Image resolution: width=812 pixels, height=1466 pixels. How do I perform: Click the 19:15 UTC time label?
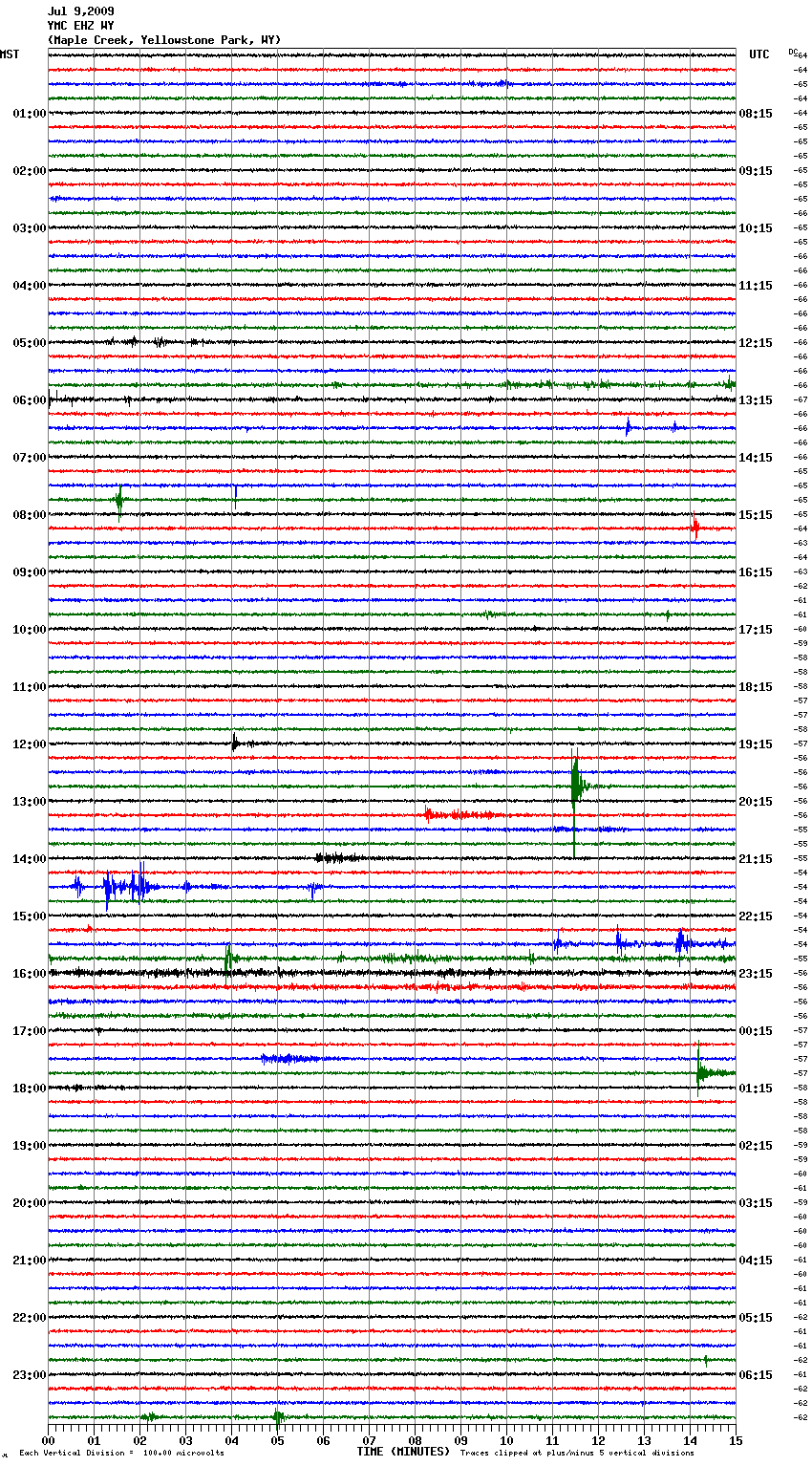(x=756, y=744)
